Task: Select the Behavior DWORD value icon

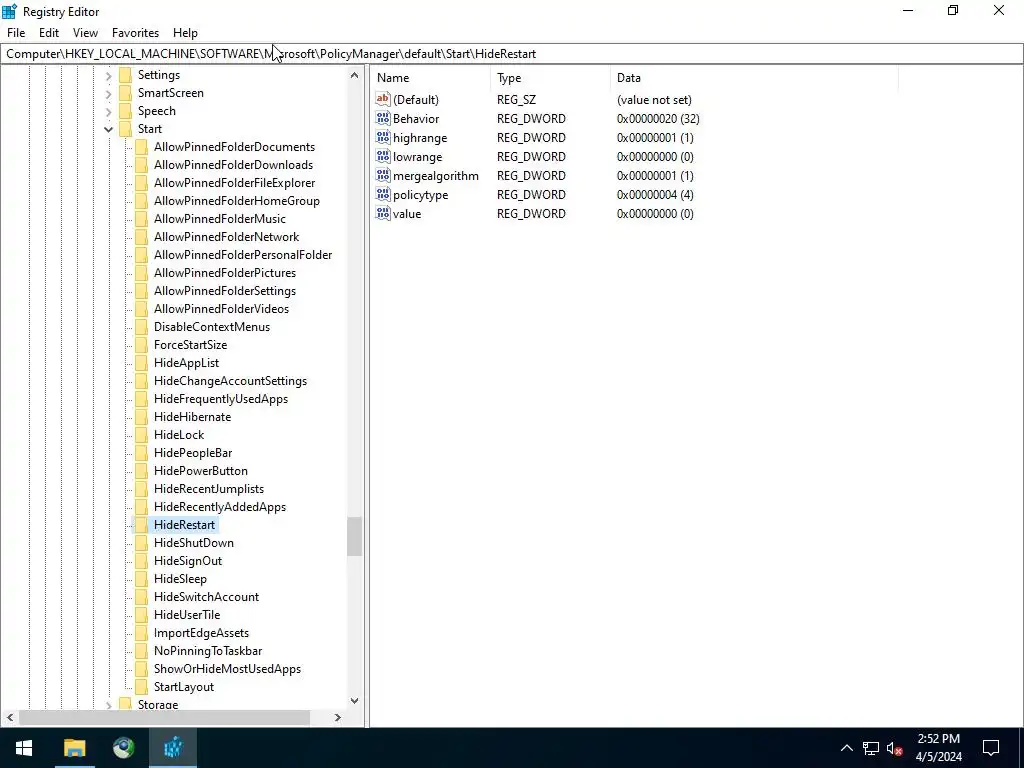Action: pos(383,118)
